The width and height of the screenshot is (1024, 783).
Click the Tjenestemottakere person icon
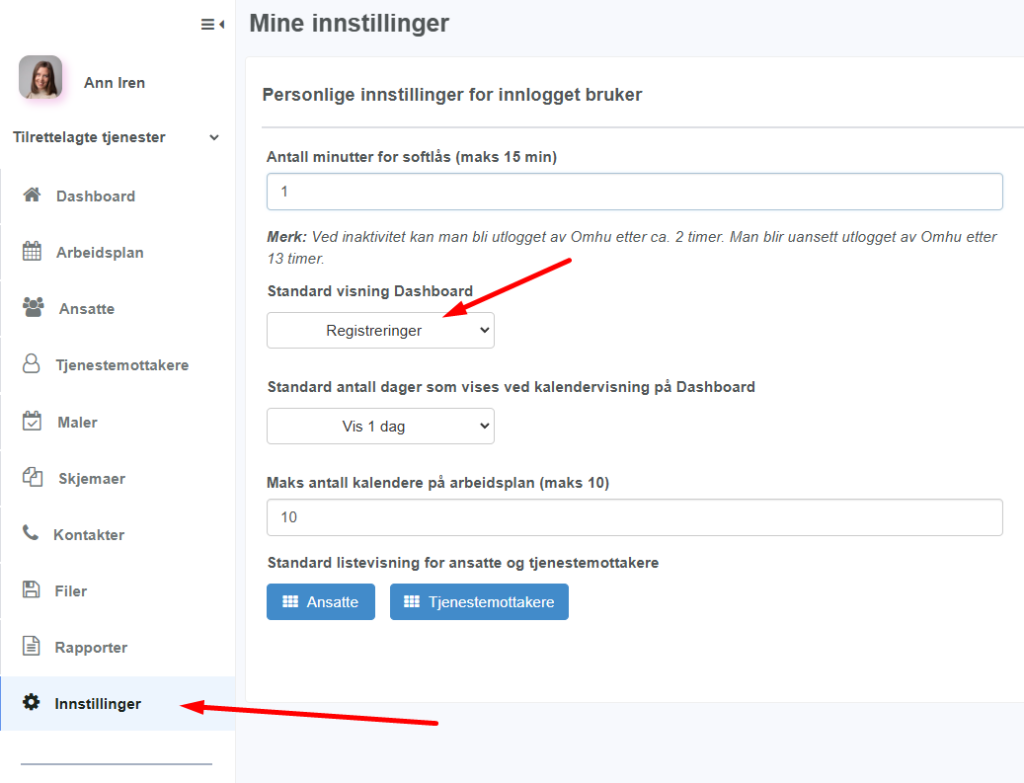[x=31, y=364]
